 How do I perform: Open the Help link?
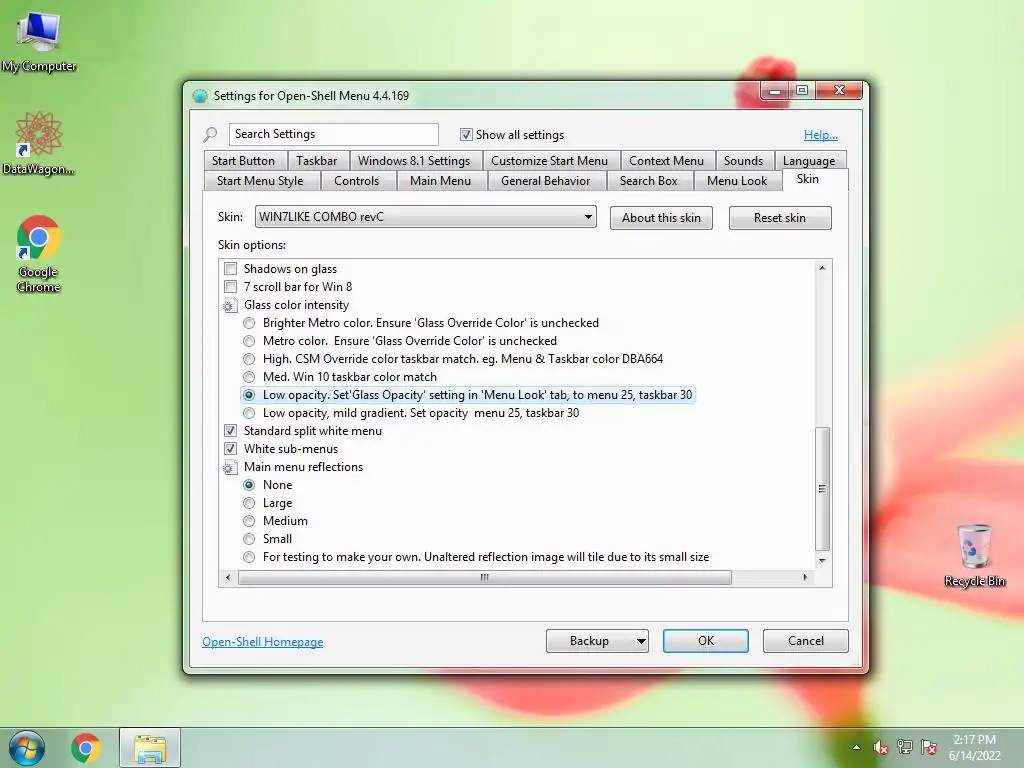pyautogui.click(x=820, y=135)
